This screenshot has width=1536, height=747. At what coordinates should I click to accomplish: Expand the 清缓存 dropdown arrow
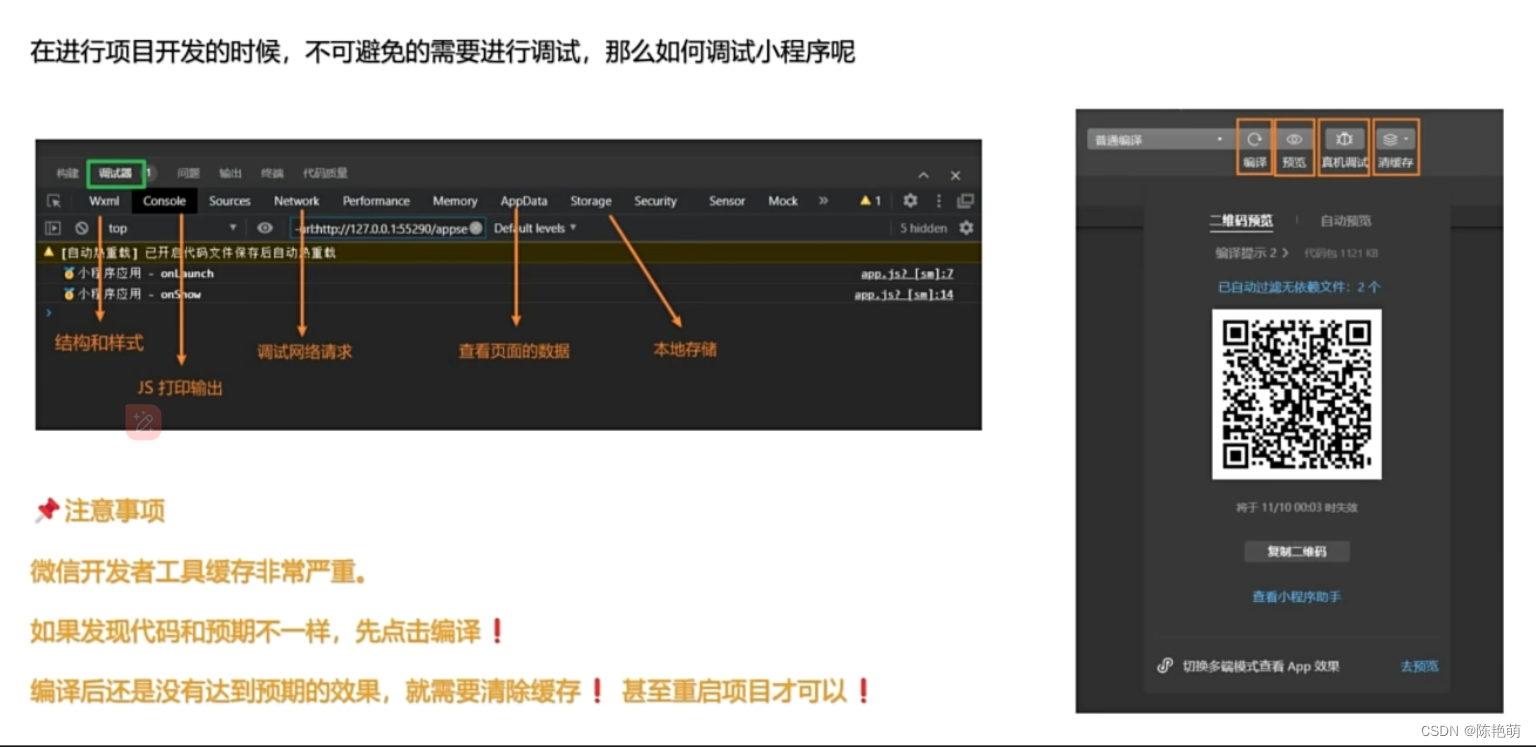coord(1406,139)
